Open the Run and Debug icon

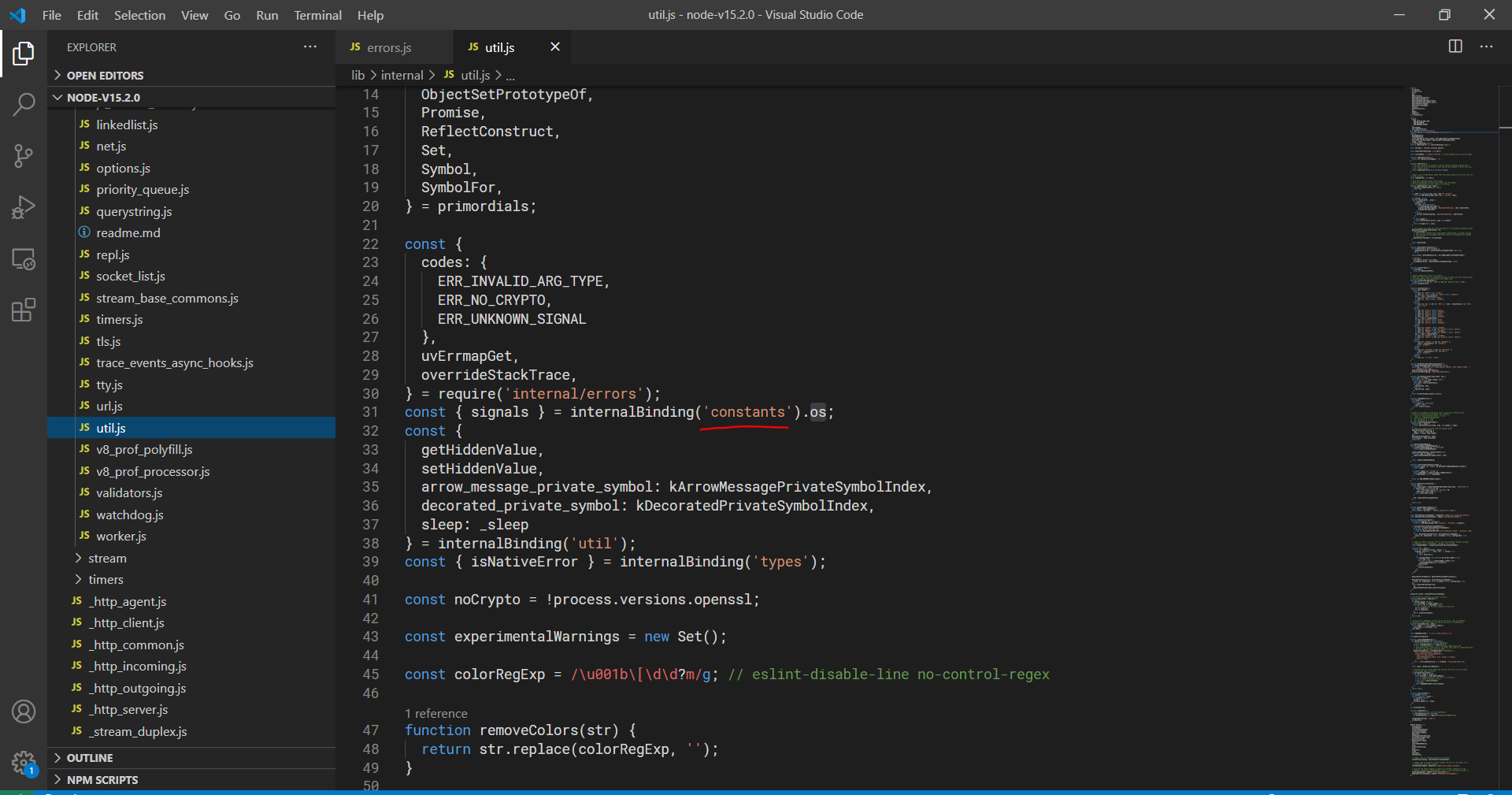click(x=24, y=207)
